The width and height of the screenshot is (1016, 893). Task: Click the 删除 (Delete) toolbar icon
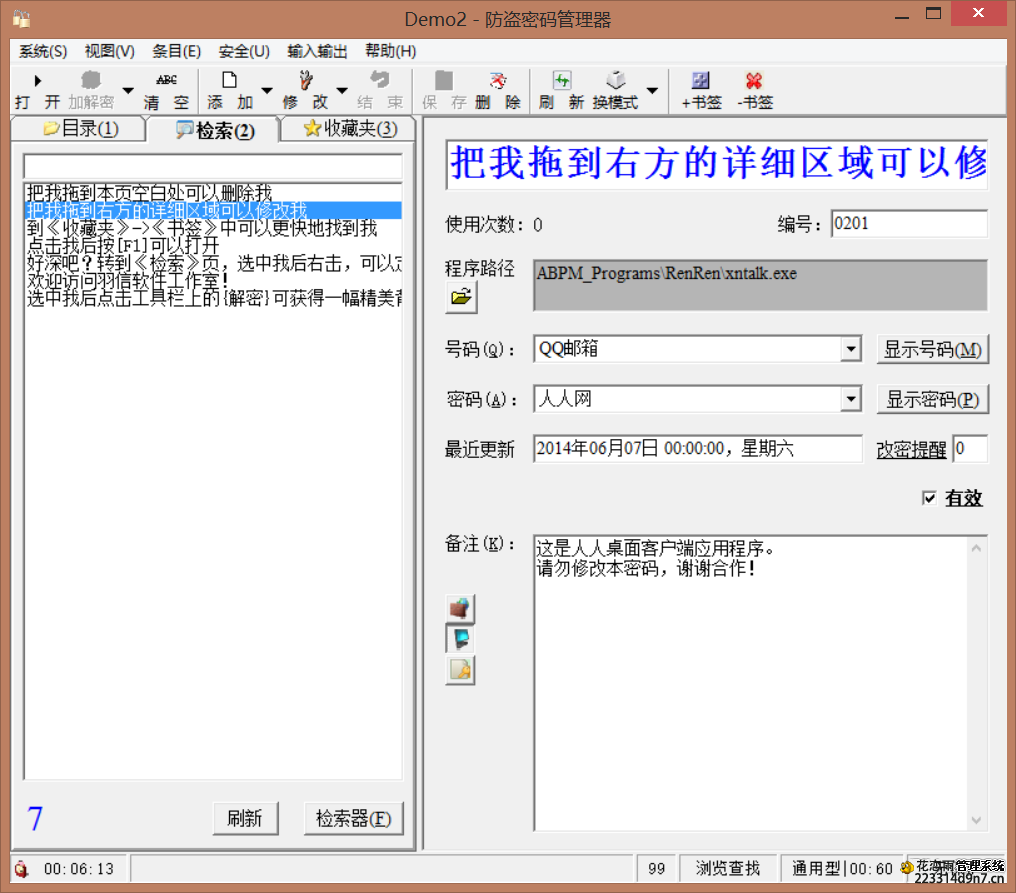pyautogui.click(x=497, y=90)
